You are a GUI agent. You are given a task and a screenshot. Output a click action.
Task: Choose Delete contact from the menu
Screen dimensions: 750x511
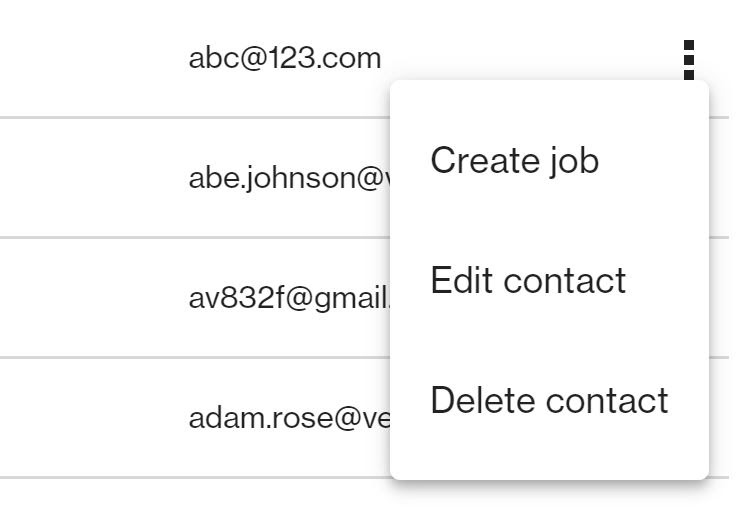click(549, 400)
